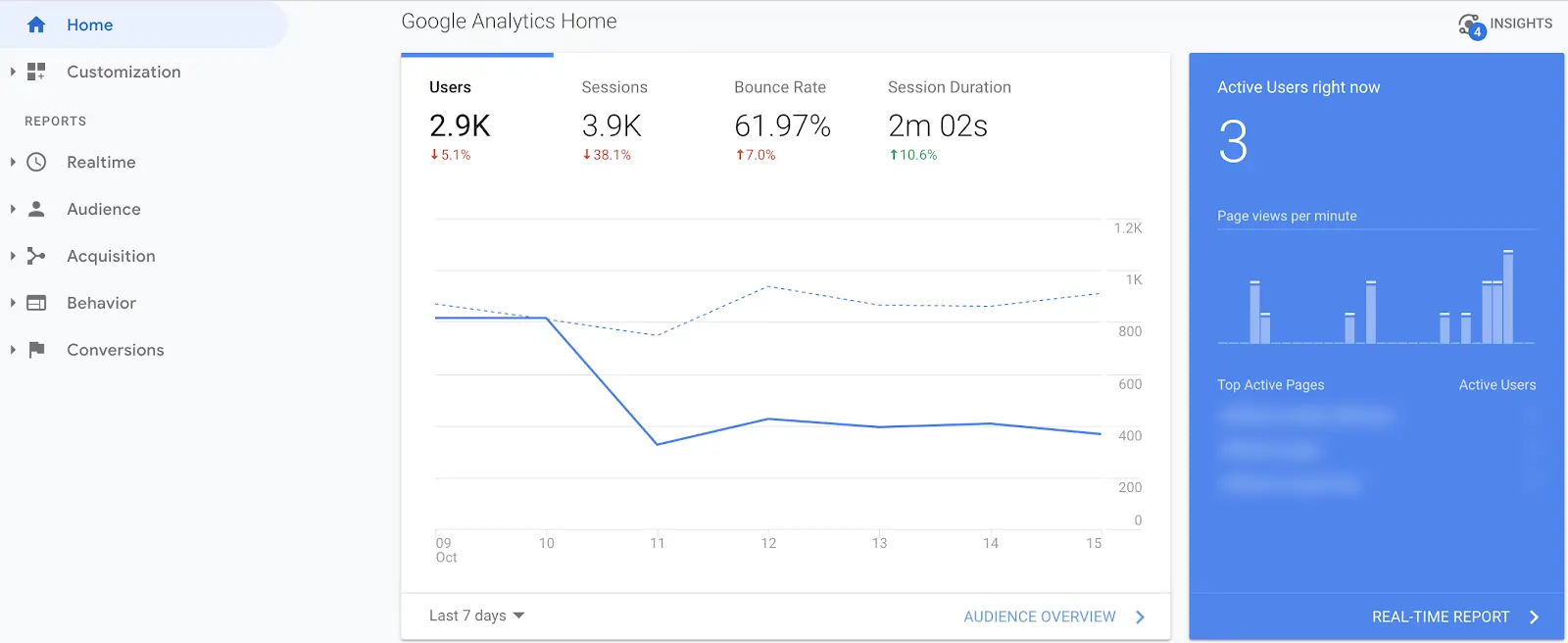This screenshot has height=643, width=1568.
Task: Open Audience reports label
Action: pos(104,209)
